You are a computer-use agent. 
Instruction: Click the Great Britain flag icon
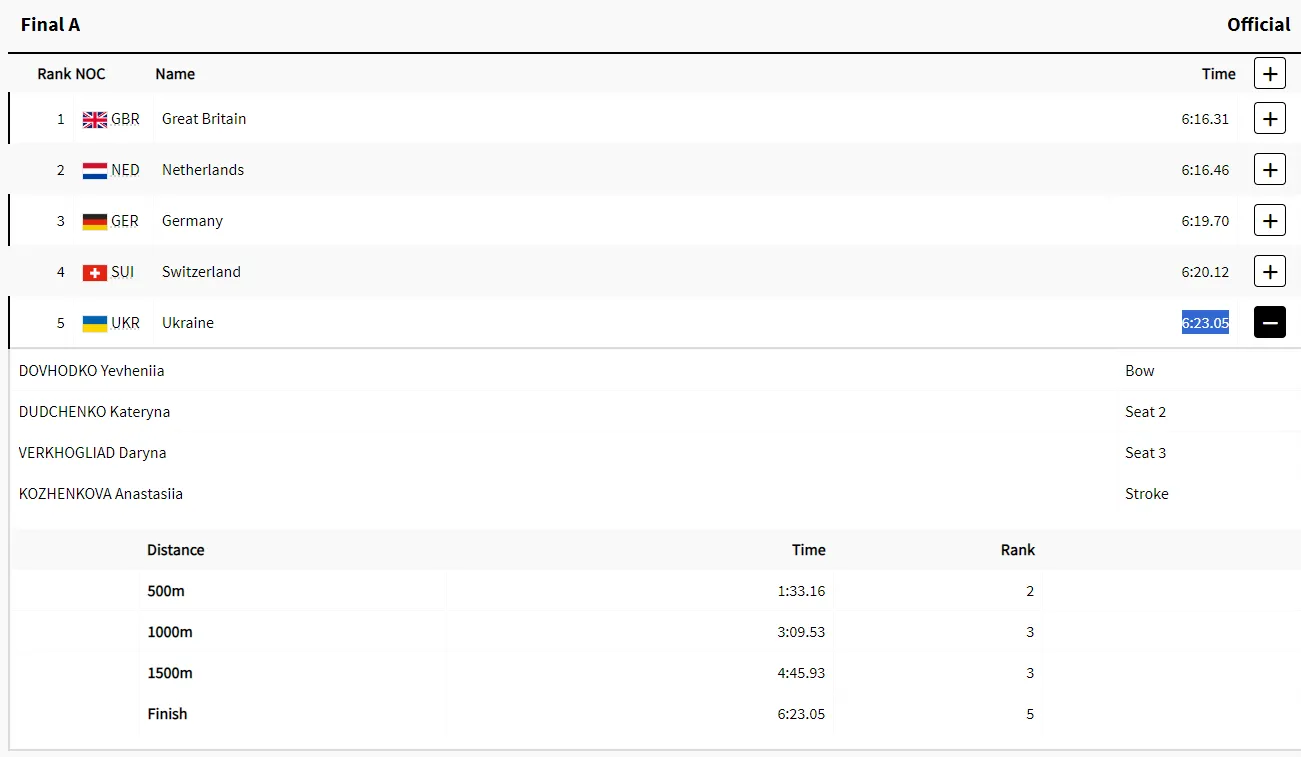[95, 119]
